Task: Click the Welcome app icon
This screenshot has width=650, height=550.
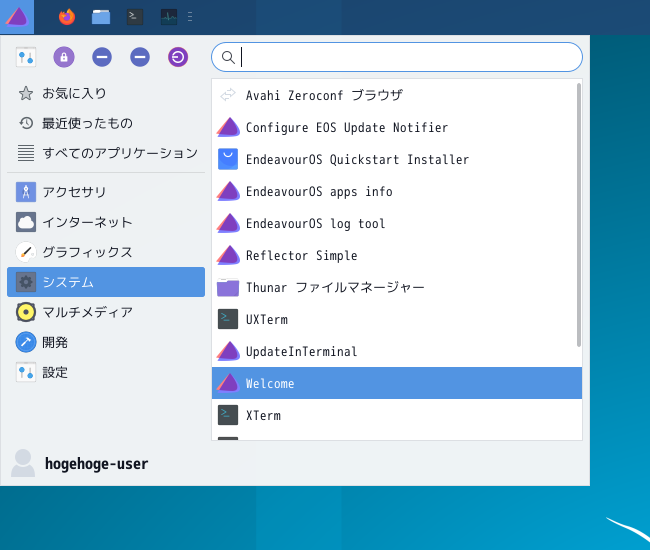Action: pos(228,383)
